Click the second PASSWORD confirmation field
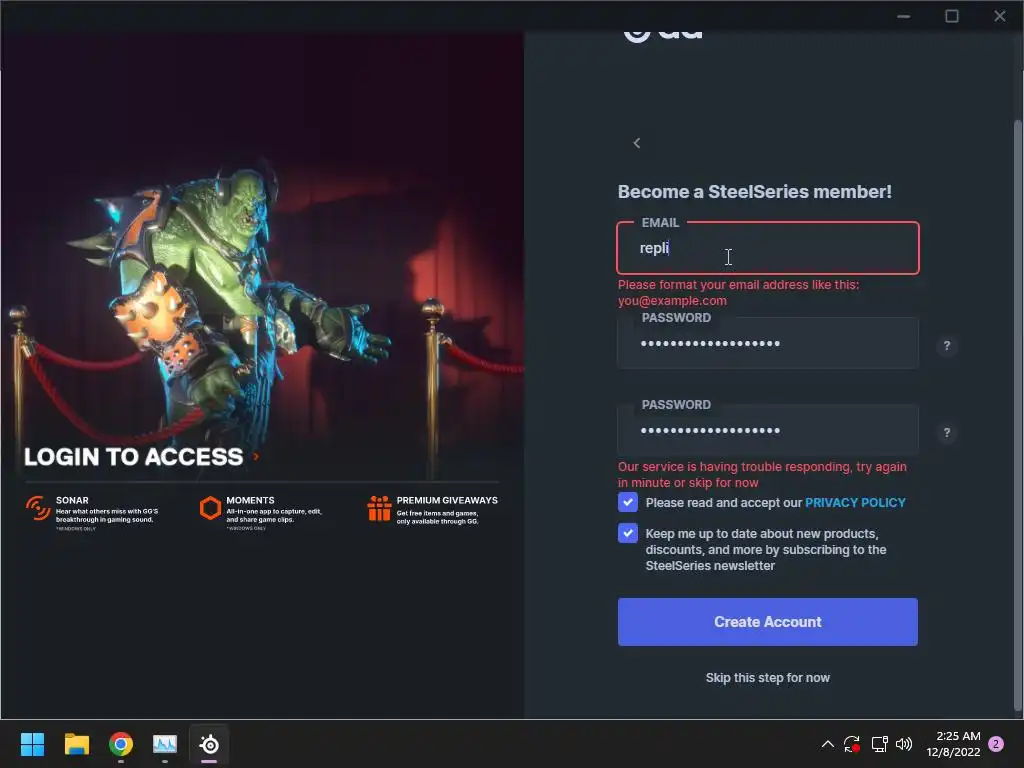Viewport: 1024px width, 768px height. coord(767,430)
